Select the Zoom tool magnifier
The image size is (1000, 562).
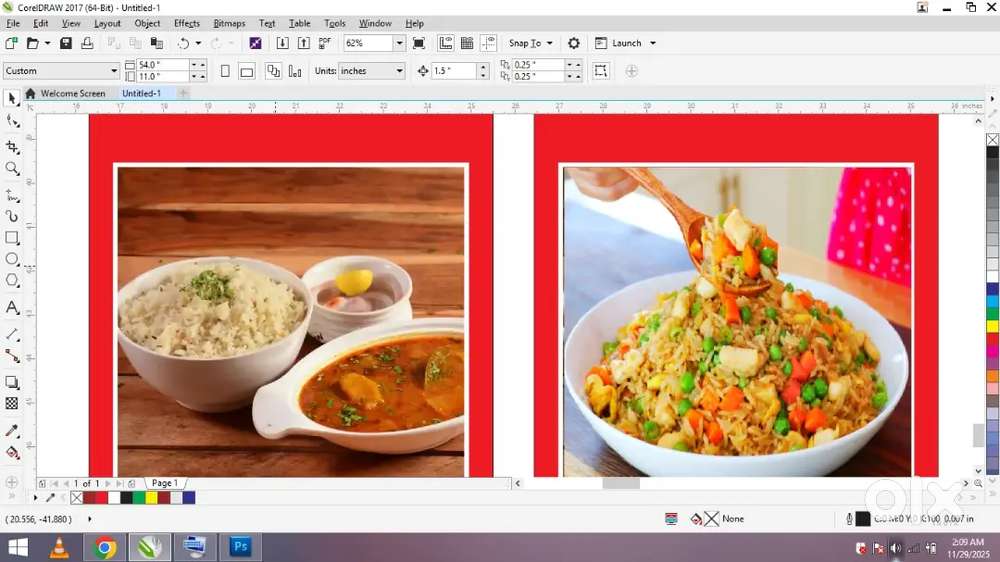pyautogui.click(x=12, y=169)
